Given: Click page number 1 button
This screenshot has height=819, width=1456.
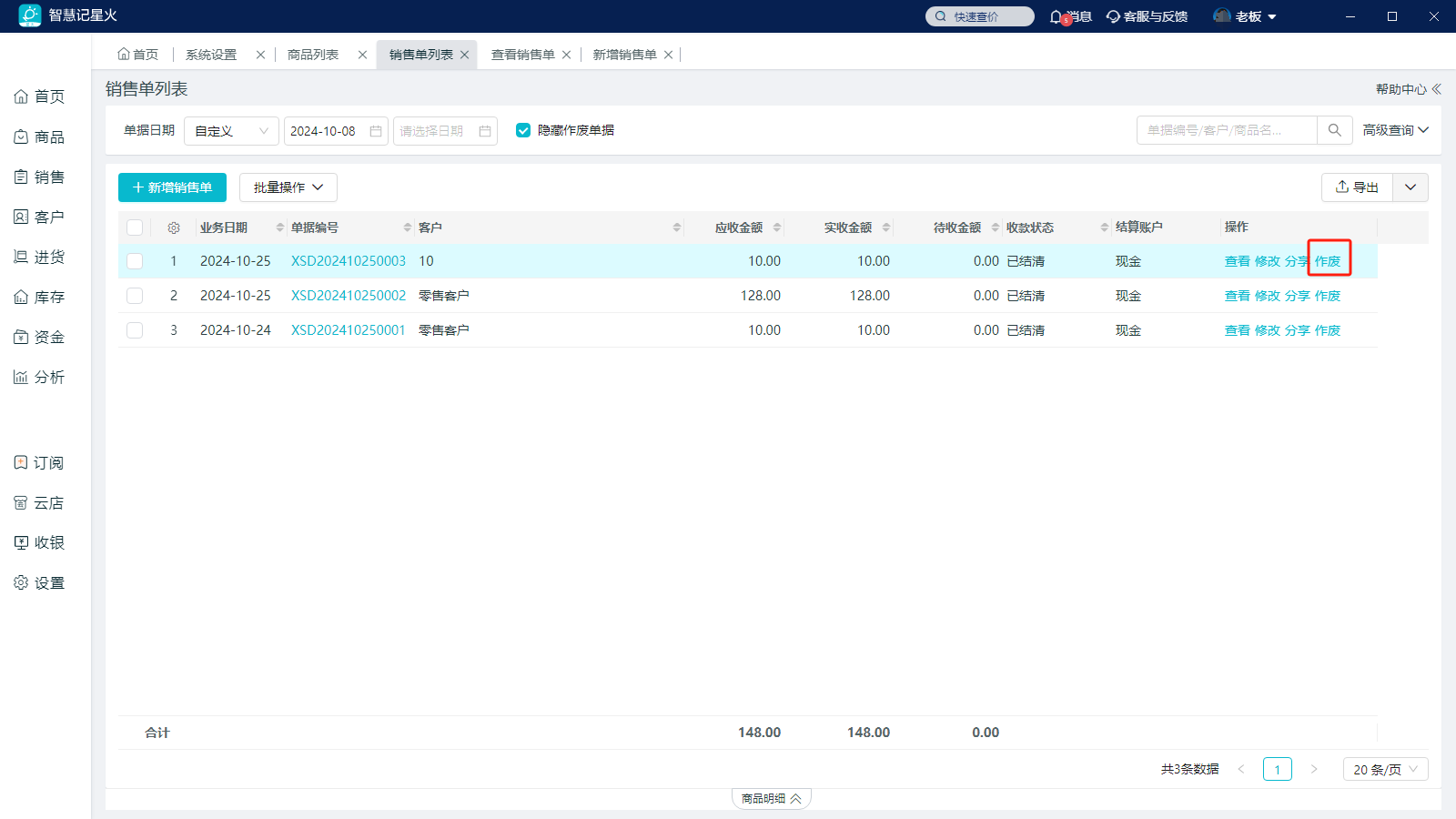Looking at the screenshot, I should [1278, 769].
